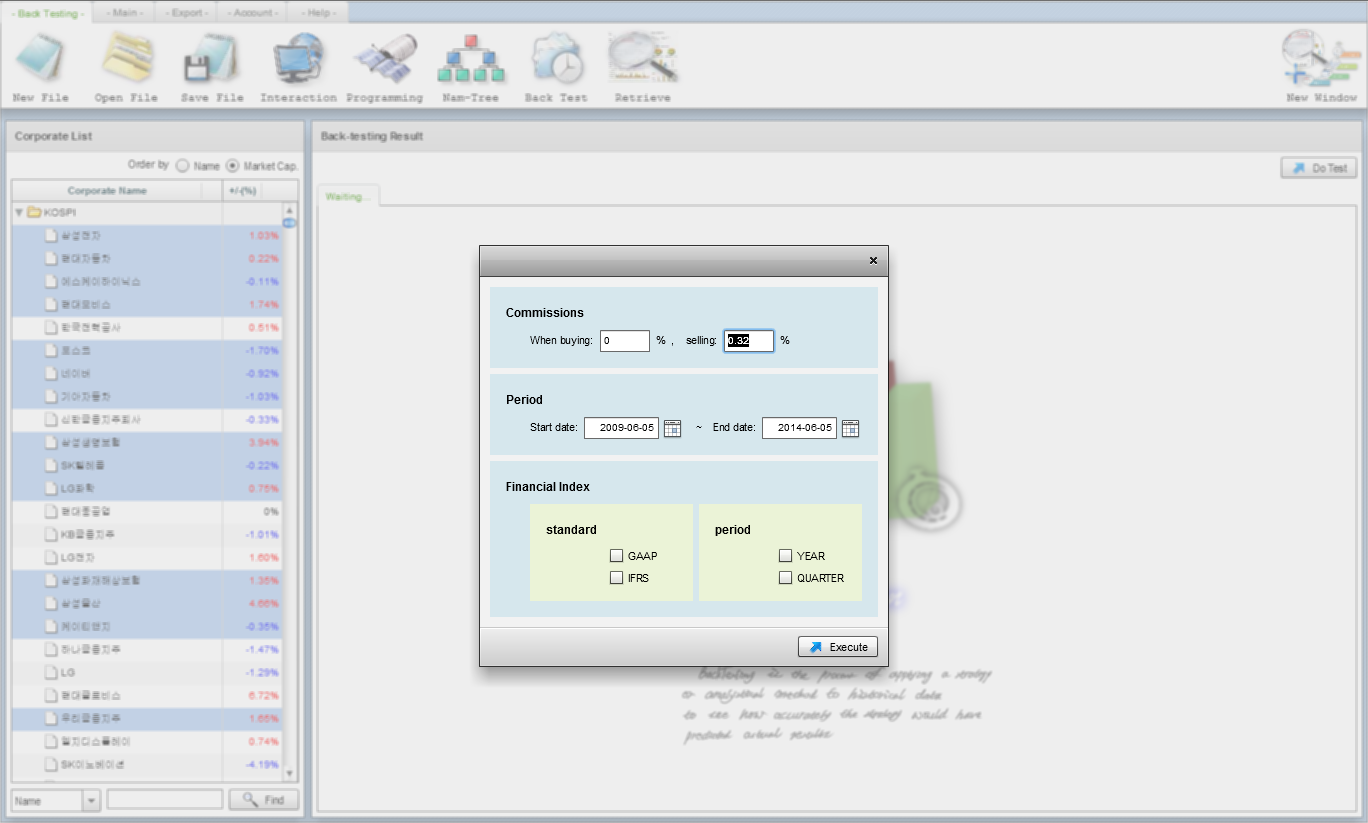
Task: Open the Start date calendar picker
Action: click(673, 428)
